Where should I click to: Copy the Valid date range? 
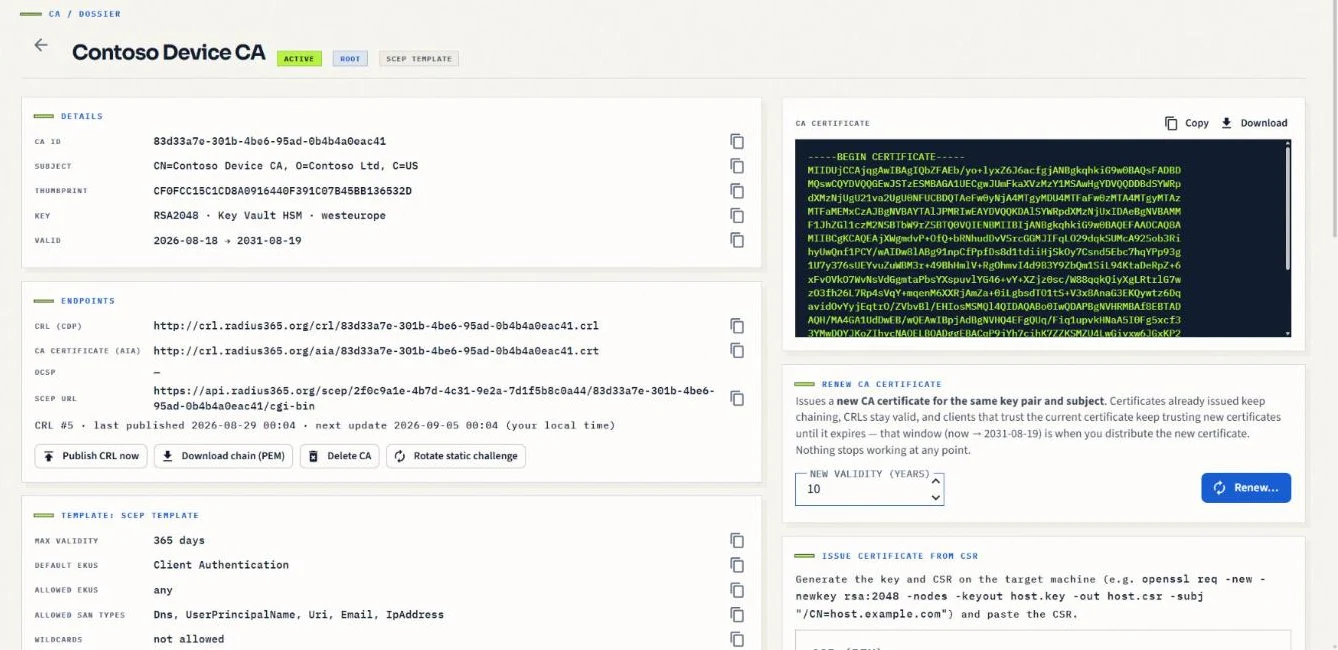tap(737, 240)
